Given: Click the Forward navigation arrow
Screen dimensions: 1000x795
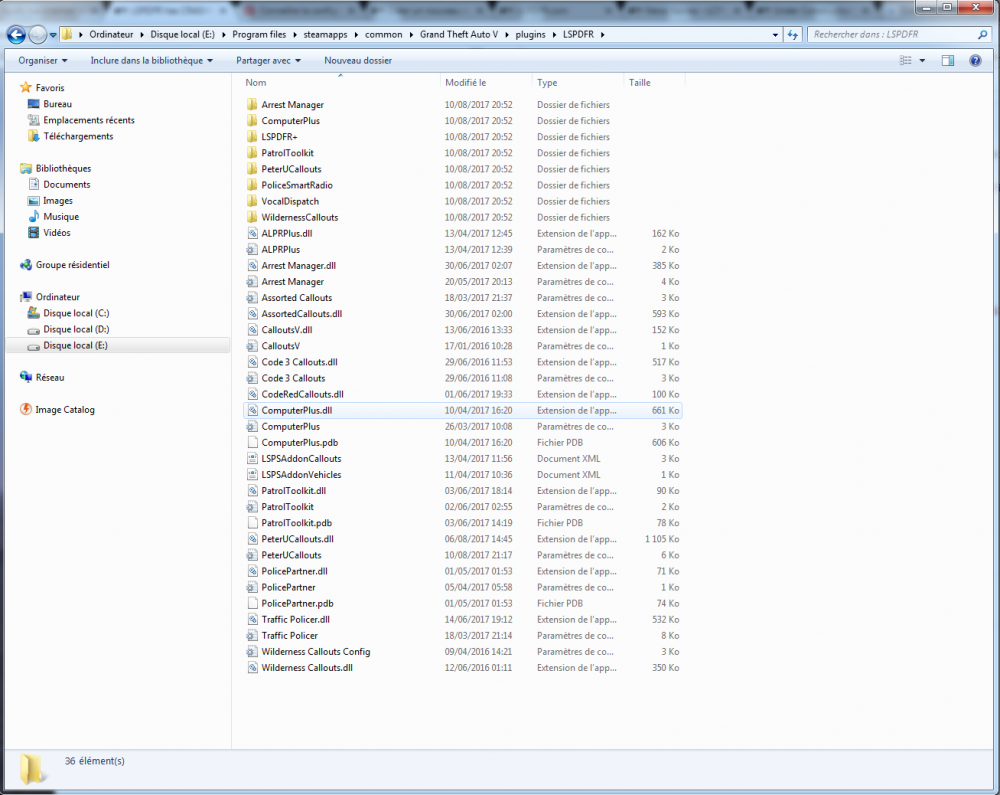Looking at the screenshot, I should 38,34.
